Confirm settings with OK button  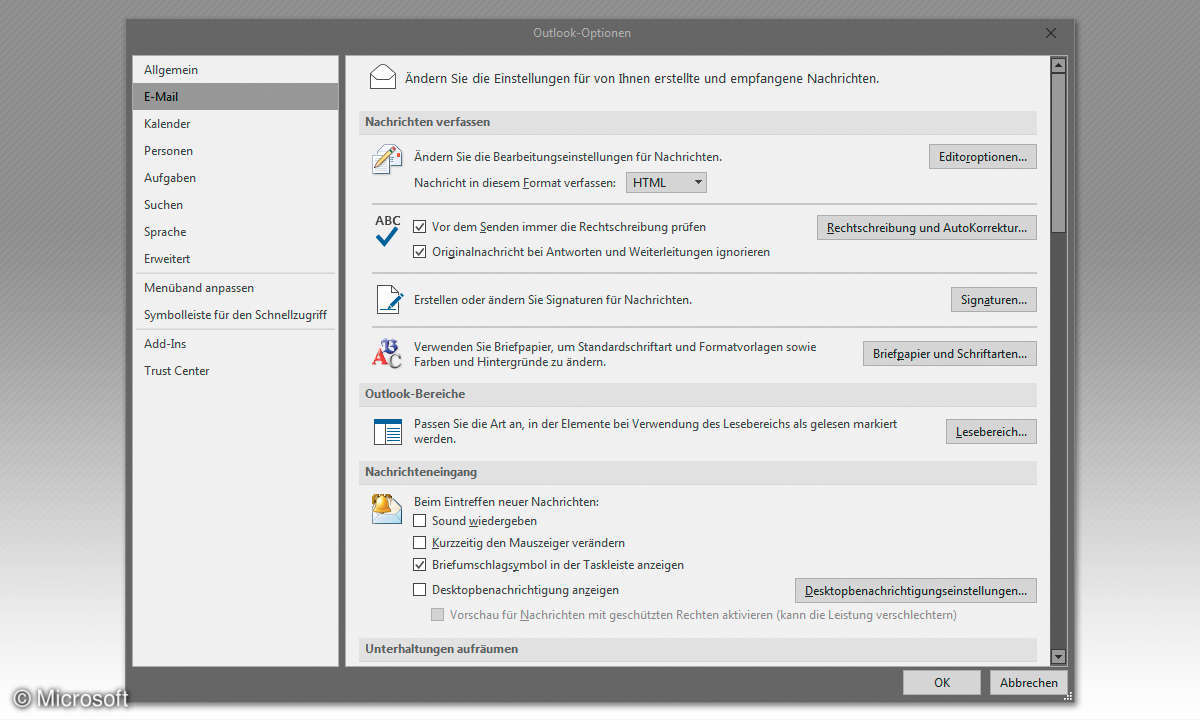coord(942,683)
